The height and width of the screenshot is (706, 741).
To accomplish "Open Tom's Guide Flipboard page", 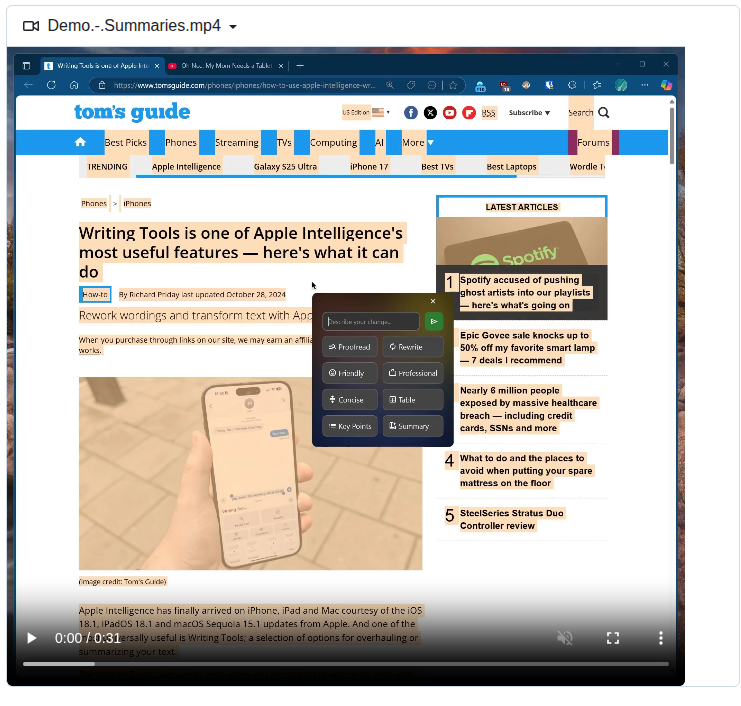I will (x=469, y=112).
